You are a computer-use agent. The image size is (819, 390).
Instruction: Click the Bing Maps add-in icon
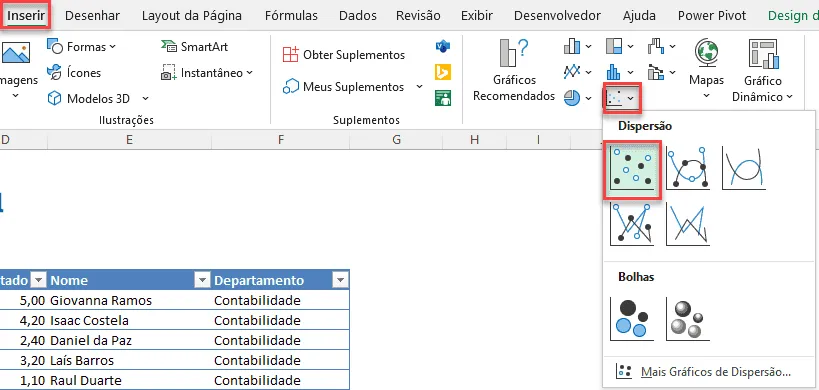(443, 72)
